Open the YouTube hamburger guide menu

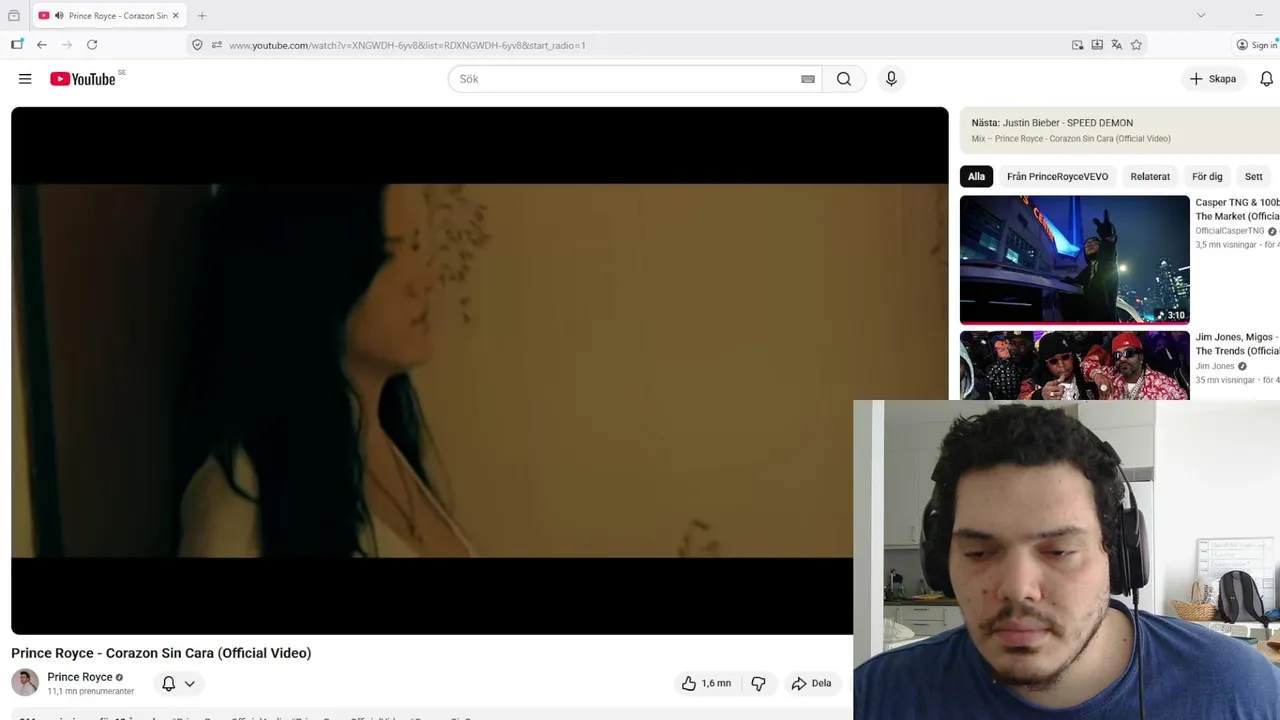[x=25, y=79]
